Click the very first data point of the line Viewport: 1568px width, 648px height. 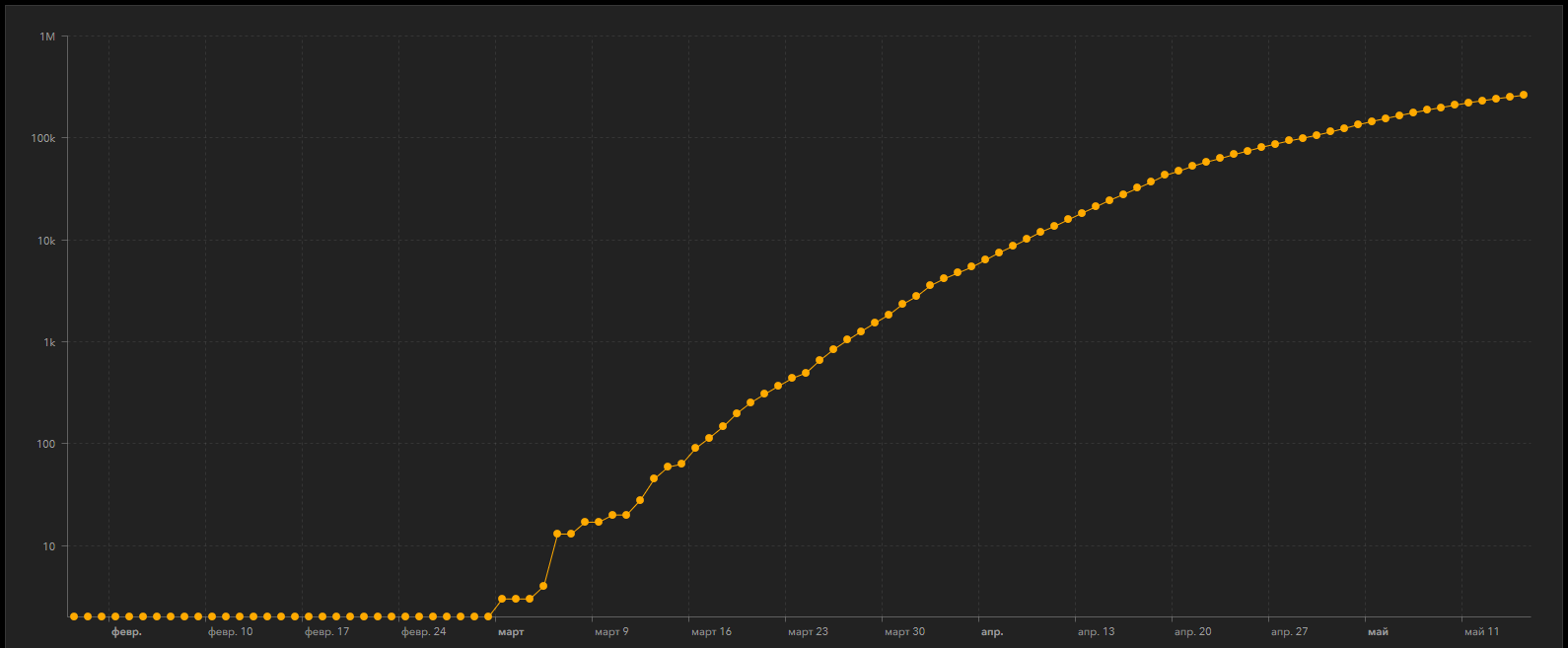click(74, 616)
